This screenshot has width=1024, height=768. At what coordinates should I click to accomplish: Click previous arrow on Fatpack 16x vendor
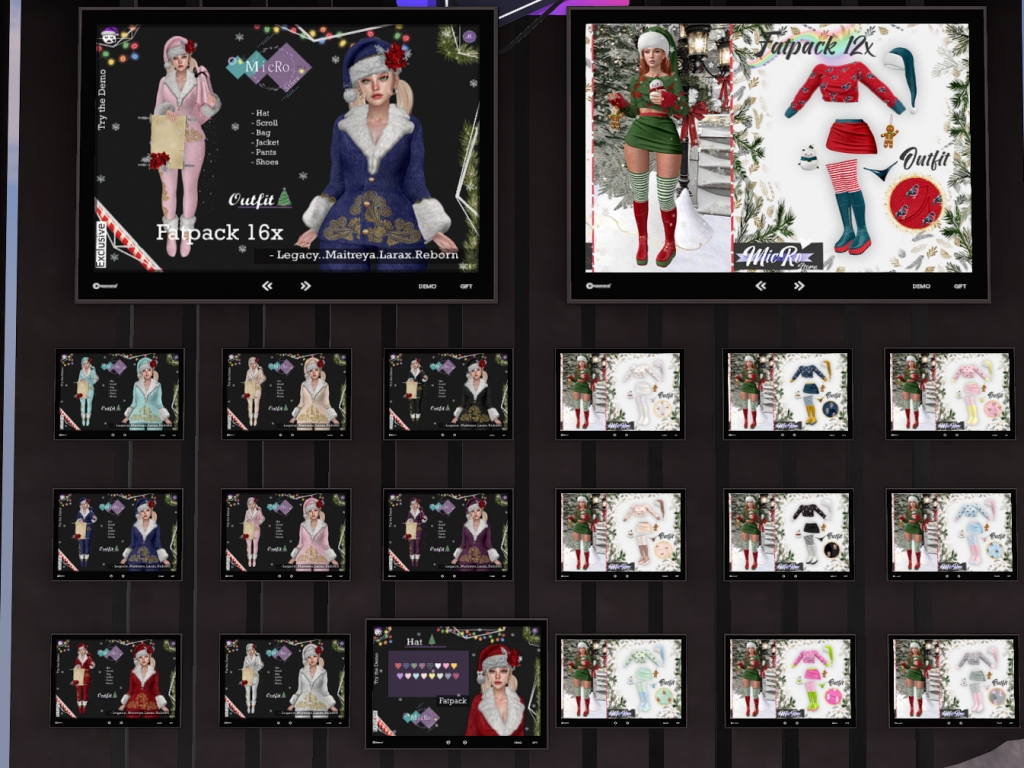(x=267, y=286)
